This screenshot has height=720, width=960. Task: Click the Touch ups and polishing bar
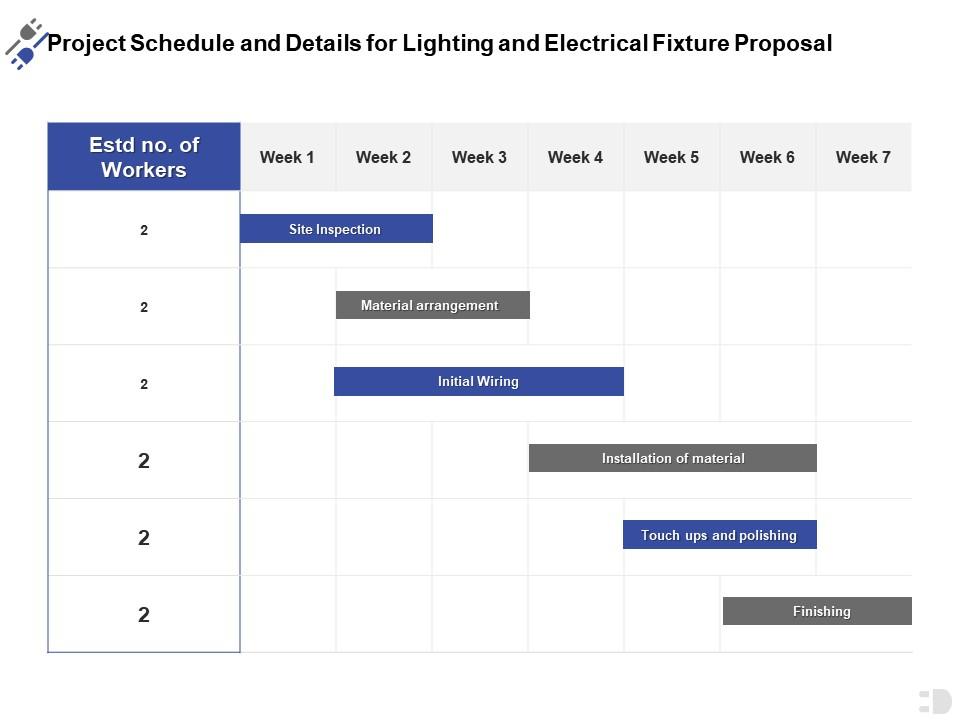(x=719, y=535)
